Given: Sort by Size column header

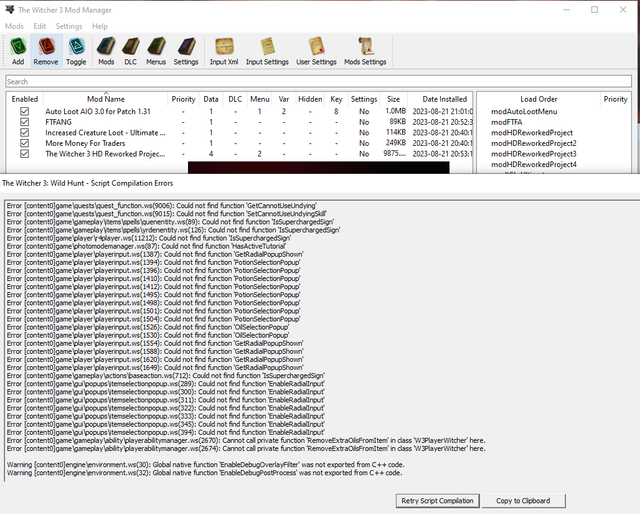Looking at the screenshot, I should pos(393,99).
